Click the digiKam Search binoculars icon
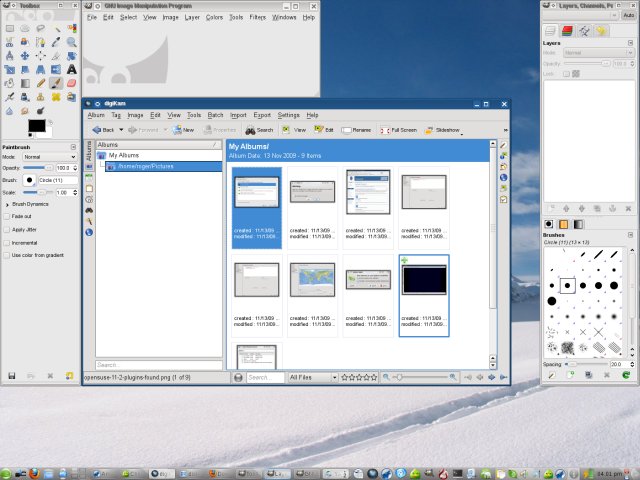Viewport: 640px width, 480px height. pos(251,130)
